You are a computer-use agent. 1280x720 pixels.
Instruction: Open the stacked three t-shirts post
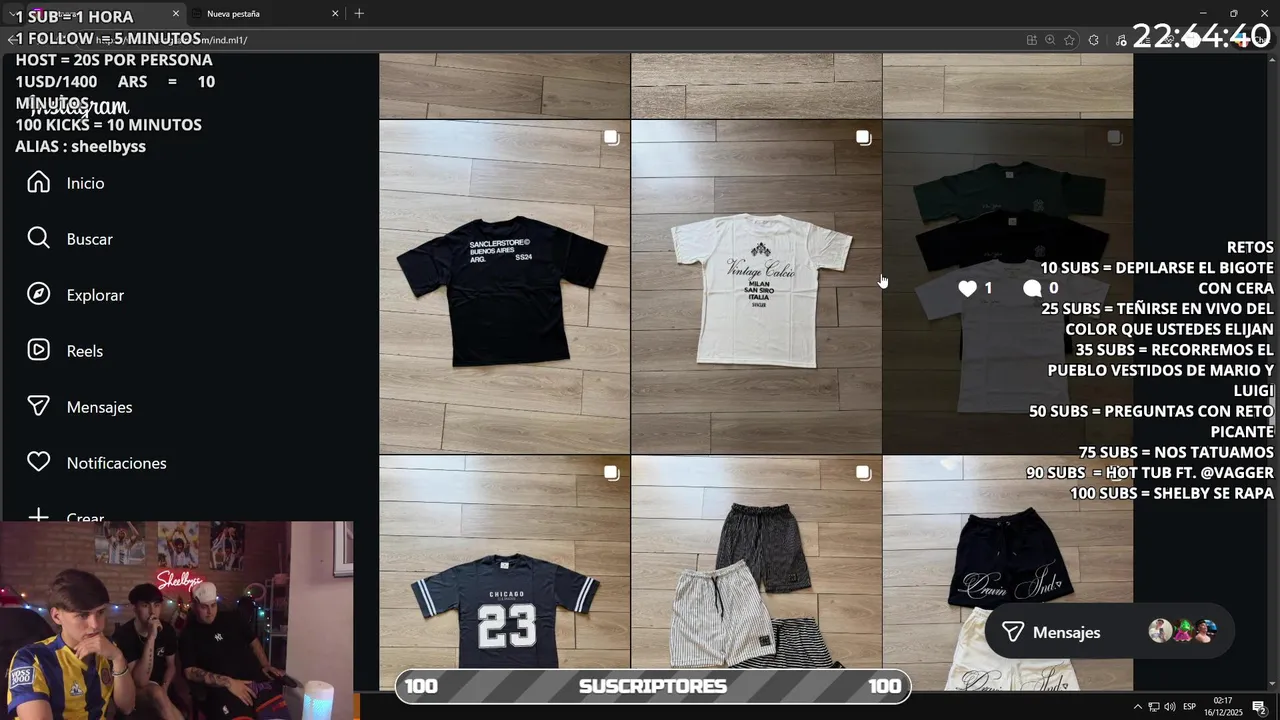click(x=1008, y=287)
